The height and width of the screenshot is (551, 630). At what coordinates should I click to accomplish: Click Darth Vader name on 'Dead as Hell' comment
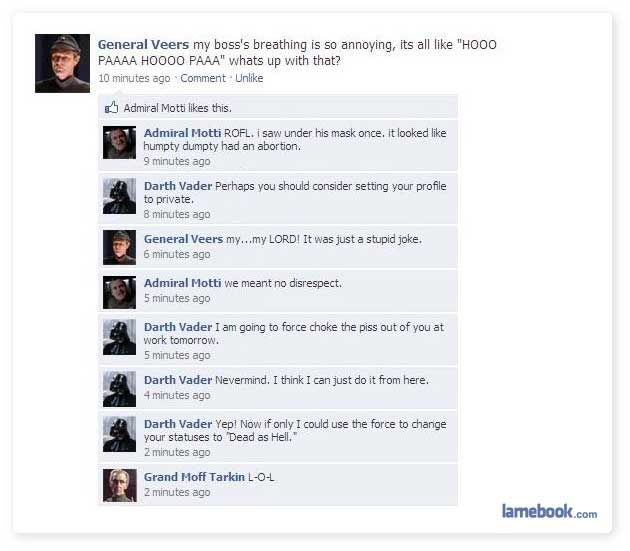(x=178, y=424)
